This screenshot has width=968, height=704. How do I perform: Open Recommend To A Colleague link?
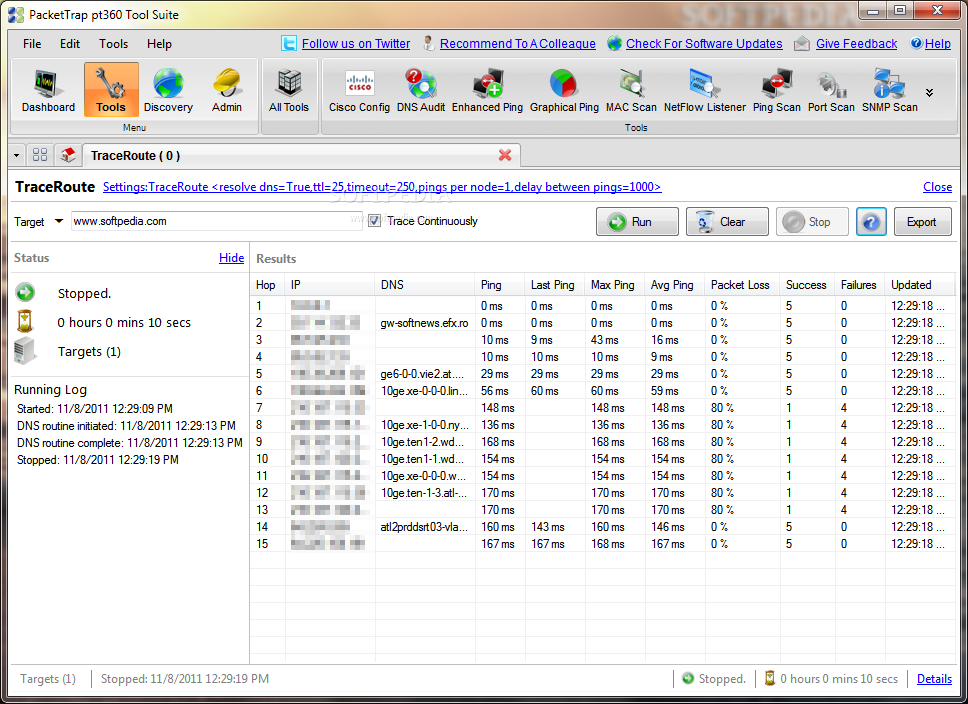point(517,44)
